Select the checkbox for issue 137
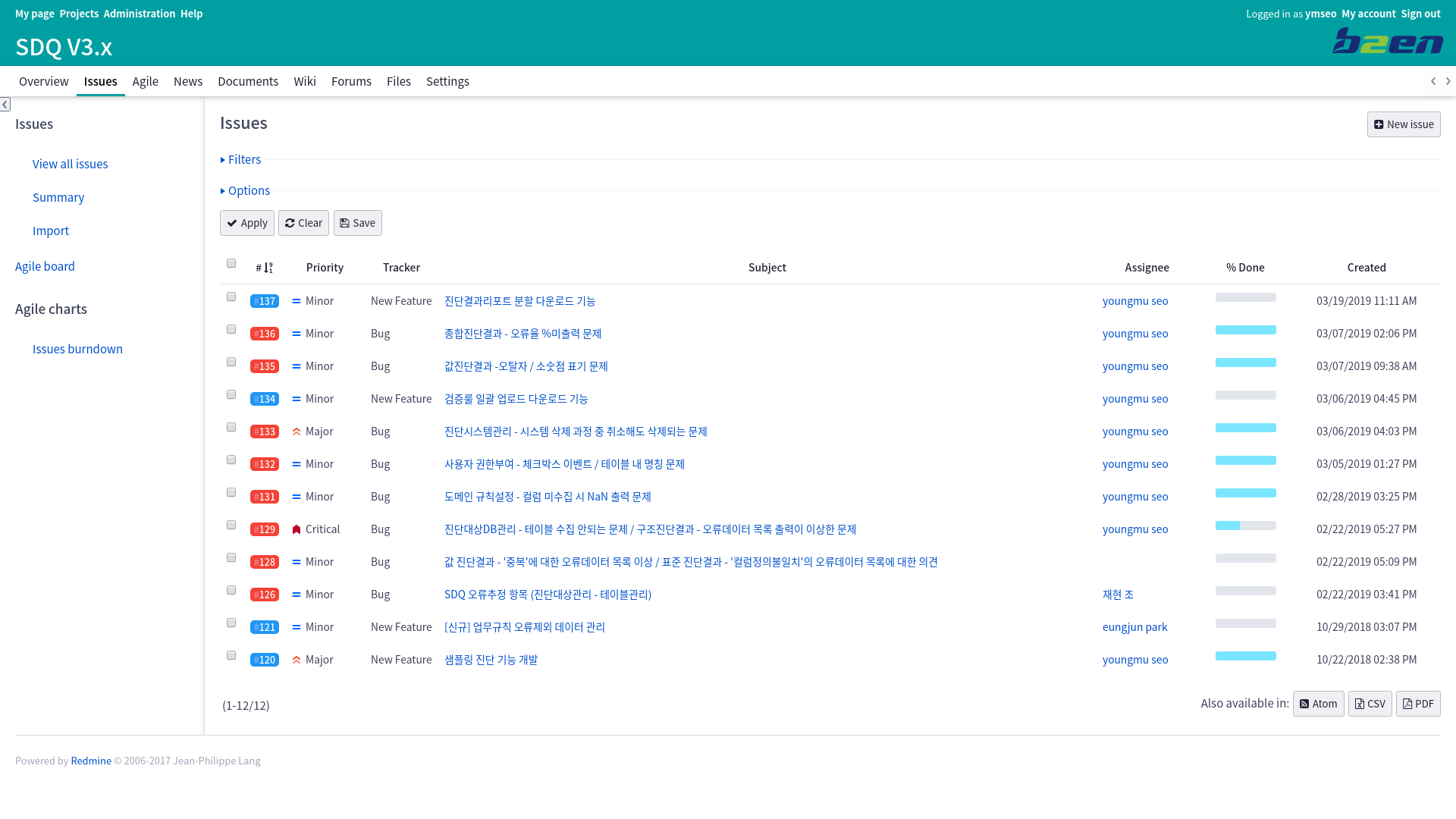Image resolution: width=1456 pixels, height=819 pixels. pos(231,297)
